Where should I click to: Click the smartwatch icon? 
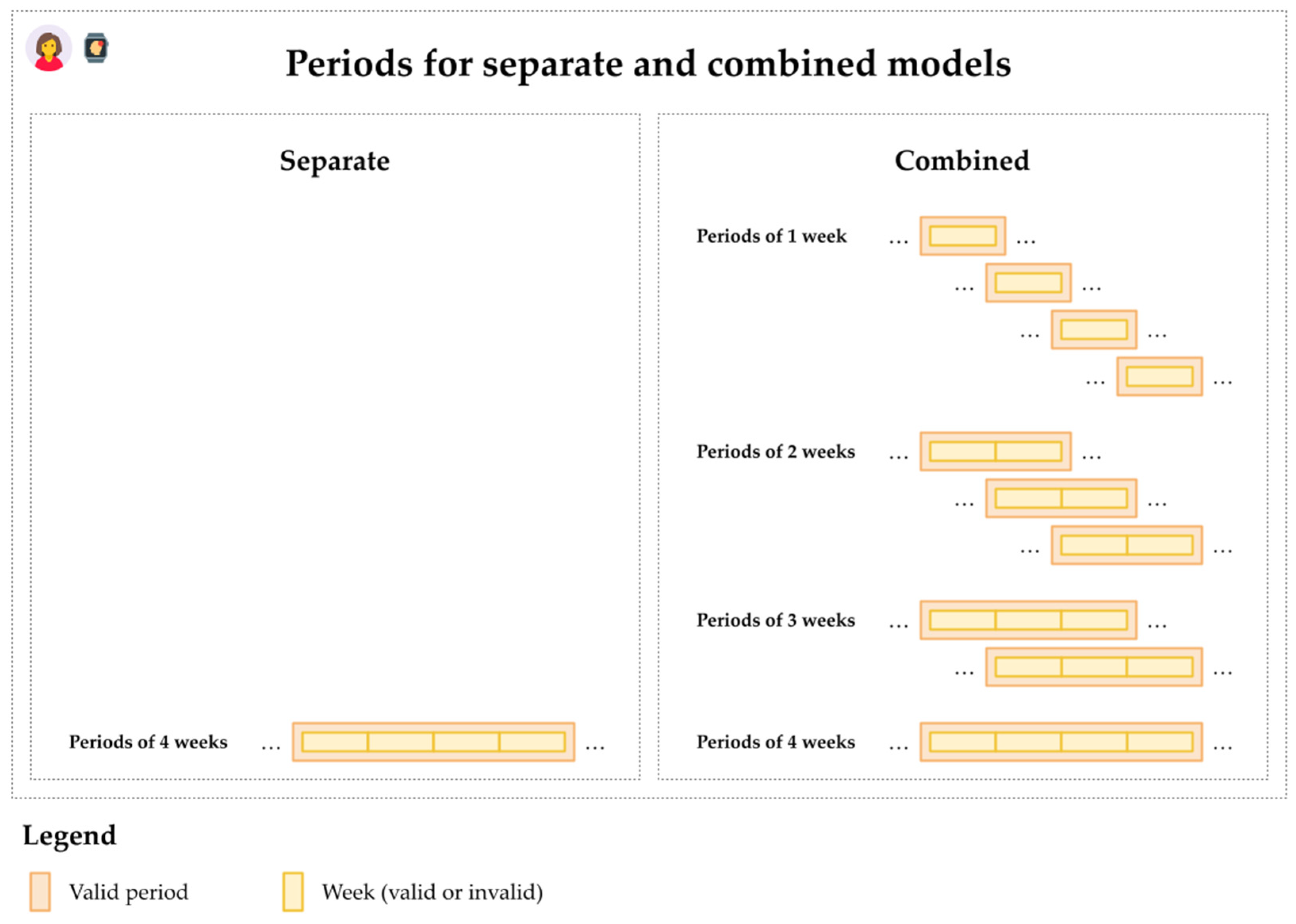click(x=96, y=48)
